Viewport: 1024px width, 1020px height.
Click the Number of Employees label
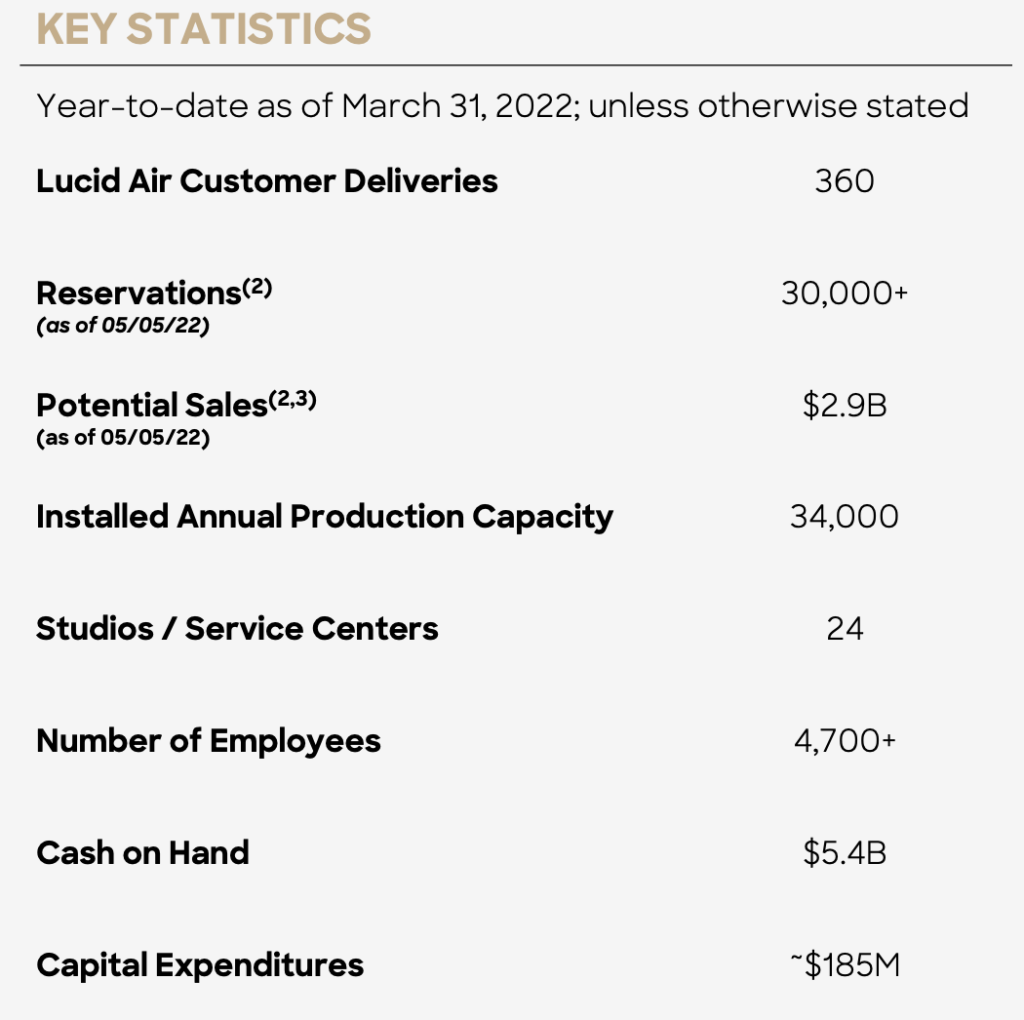point(208,741)
